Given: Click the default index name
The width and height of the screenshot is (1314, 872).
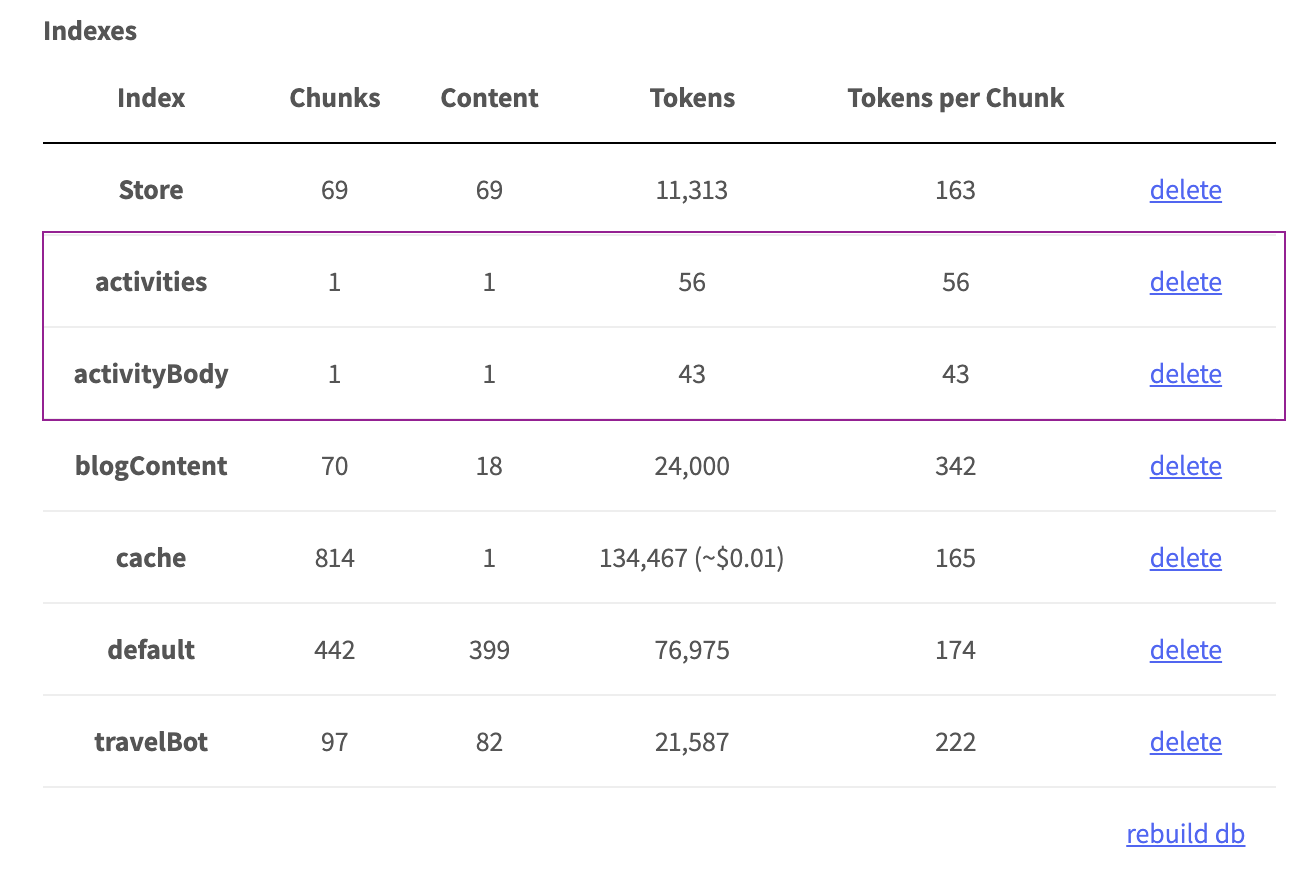Looking at the screenshot, I should (151, 650).
